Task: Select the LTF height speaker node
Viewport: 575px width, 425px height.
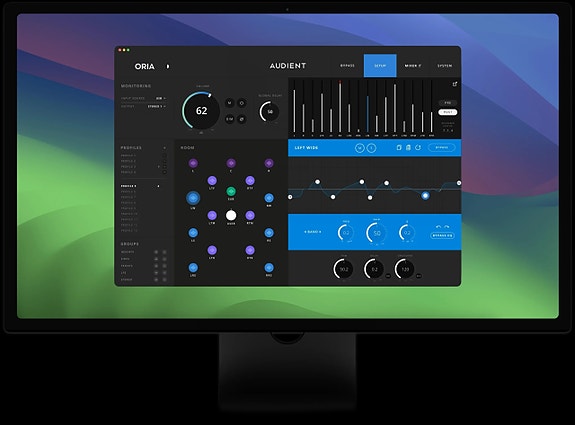Action: [x=212, y=180]
